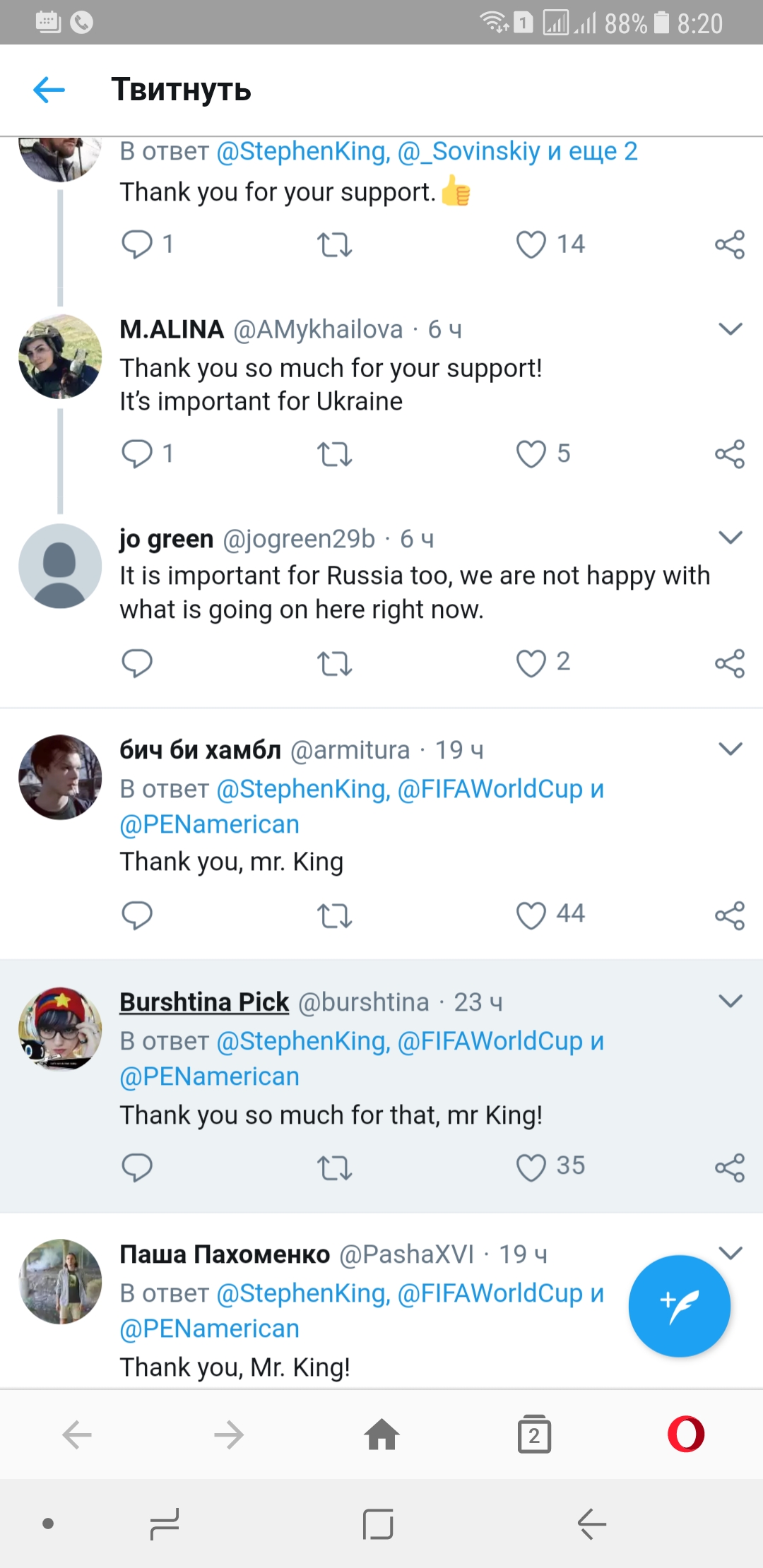The width and height of the screenshot is (763, 1568).
Task: Like the tweet by бич би хамбл with 44 likes
Action: 531,915
